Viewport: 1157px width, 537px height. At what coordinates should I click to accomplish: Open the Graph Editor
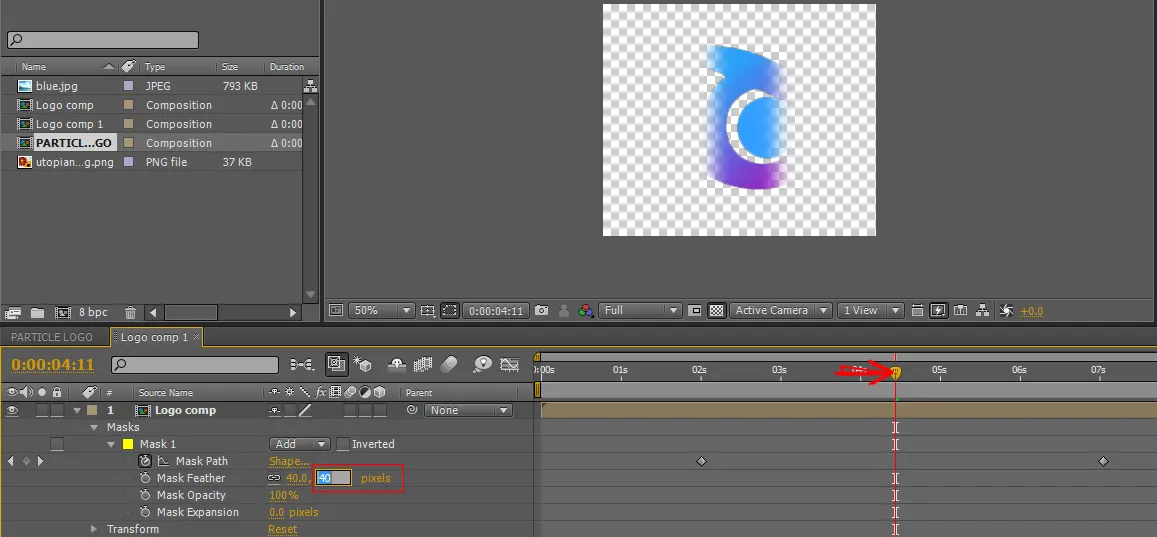(x=509, y=364)
